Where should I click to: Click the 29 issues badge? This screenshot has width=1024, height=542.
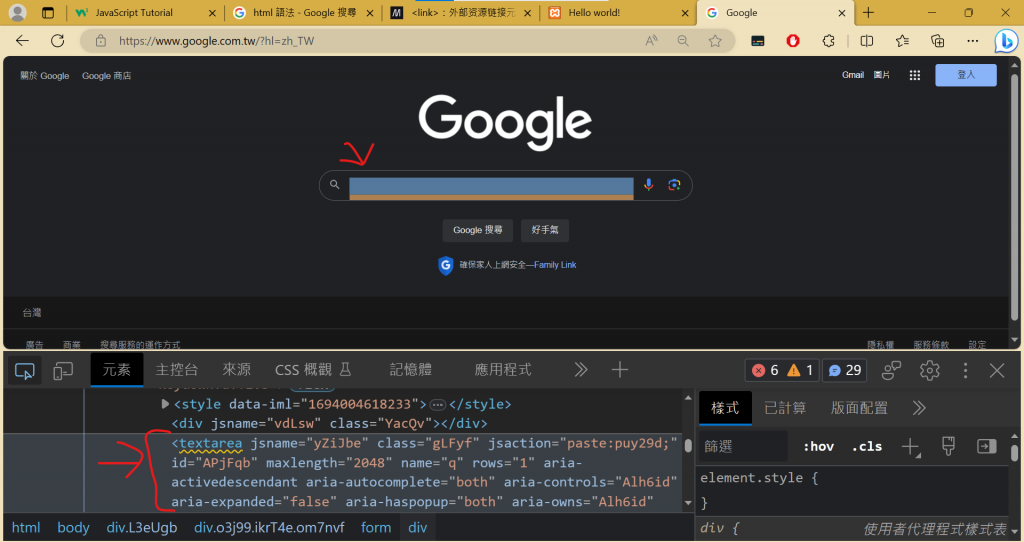[x=844, y=370]
